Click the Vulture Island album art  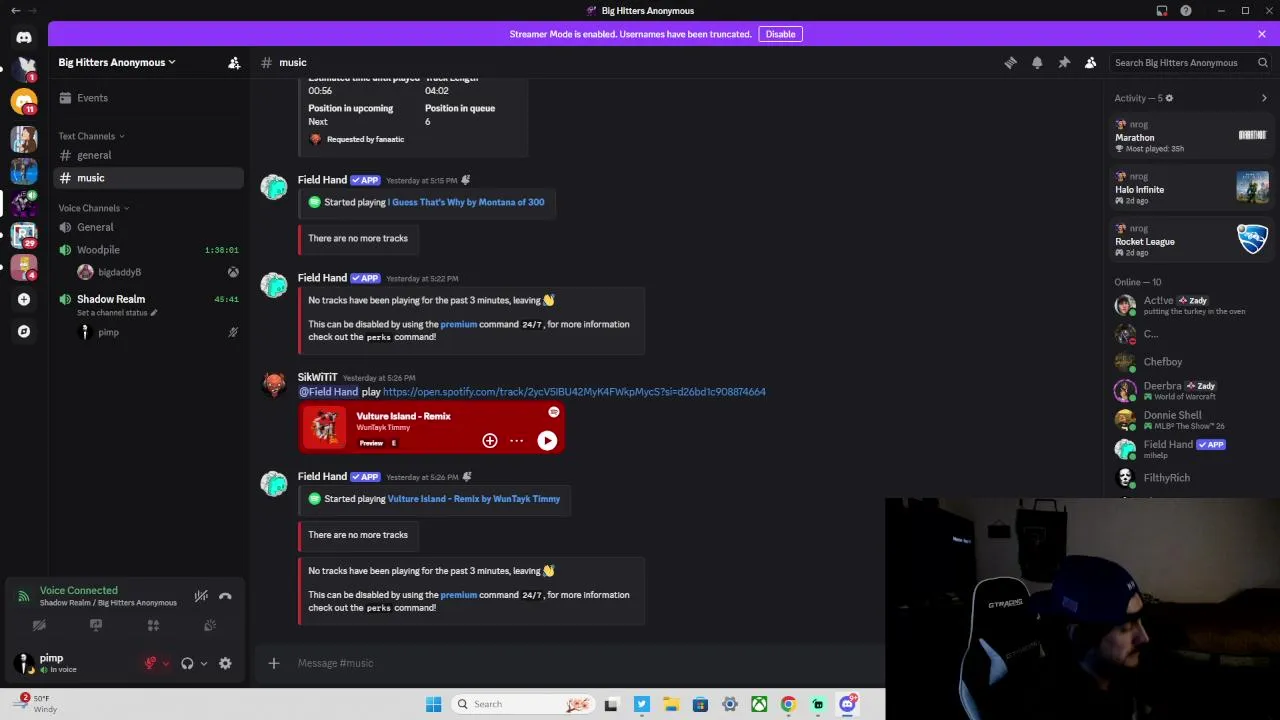325,428
